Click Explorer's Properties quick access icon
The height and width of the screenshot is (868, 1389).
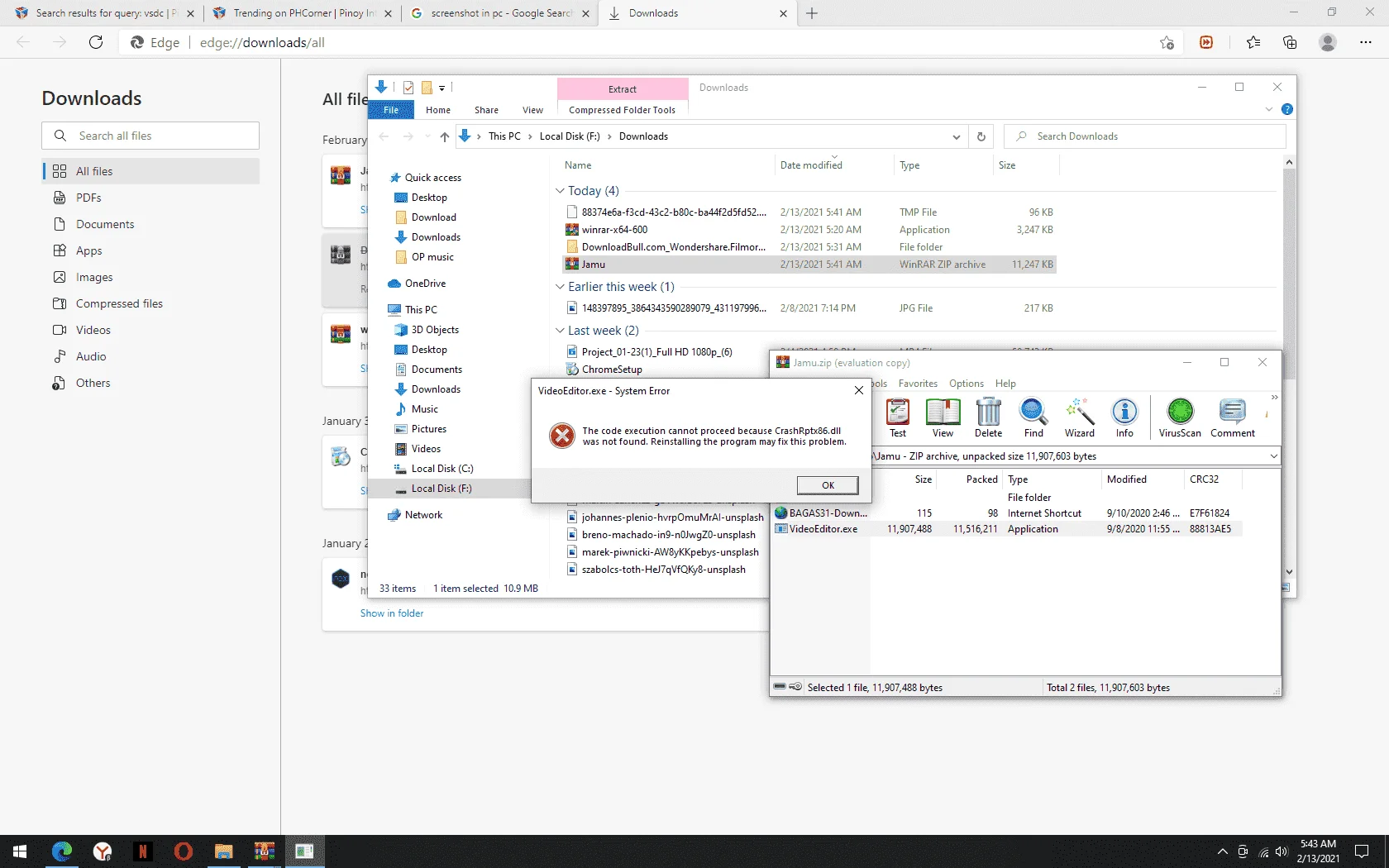408,88
